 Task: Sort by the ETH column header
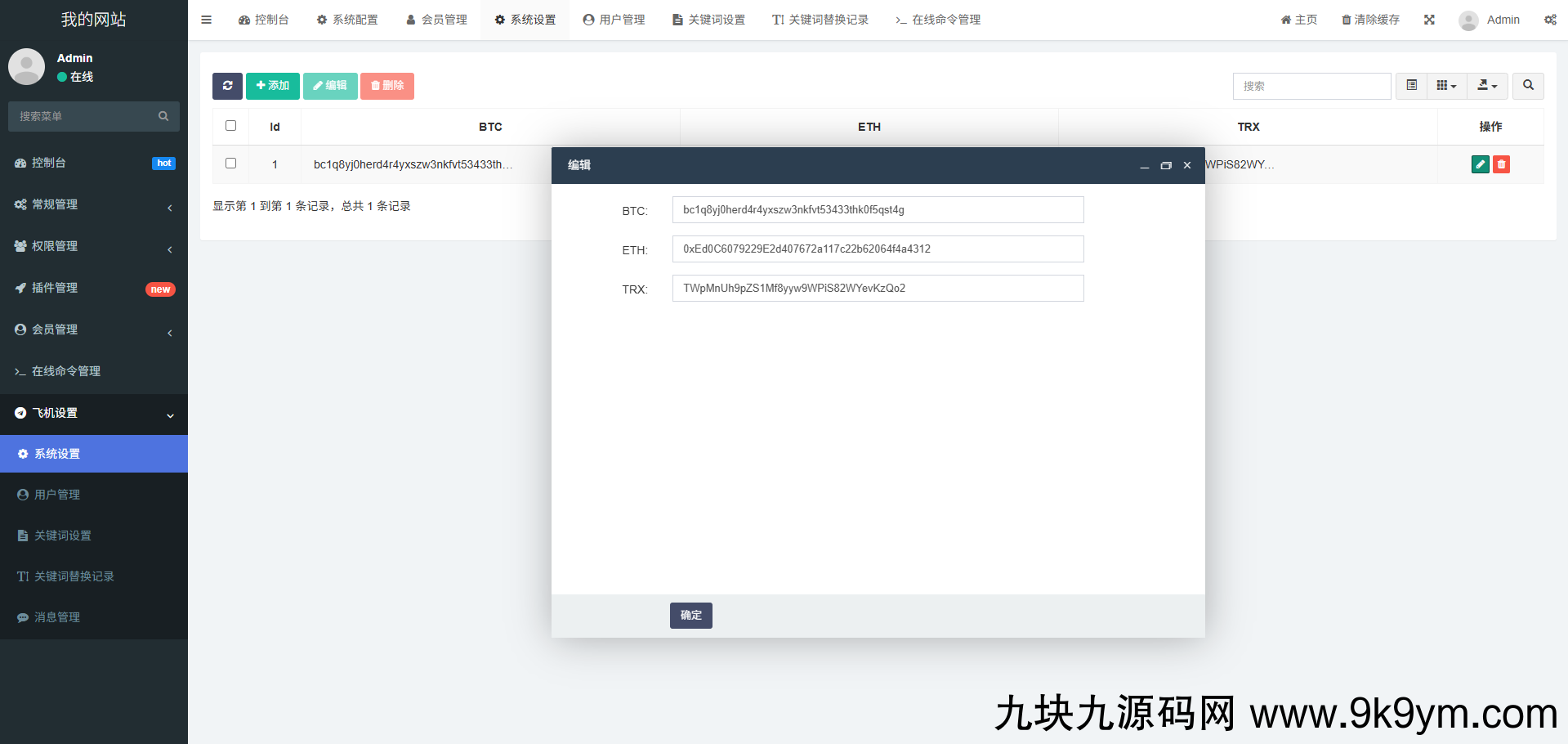point(869,127)
